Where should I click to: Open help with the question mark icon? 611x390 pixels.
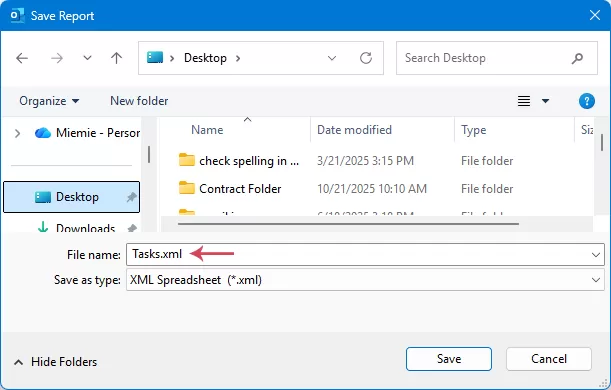click(586, 101)
